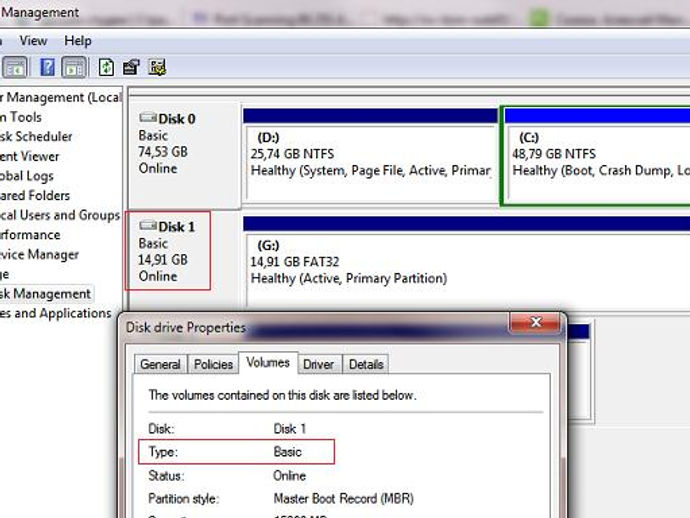Select Local Users and Groups tree item

tap(60, 215)
